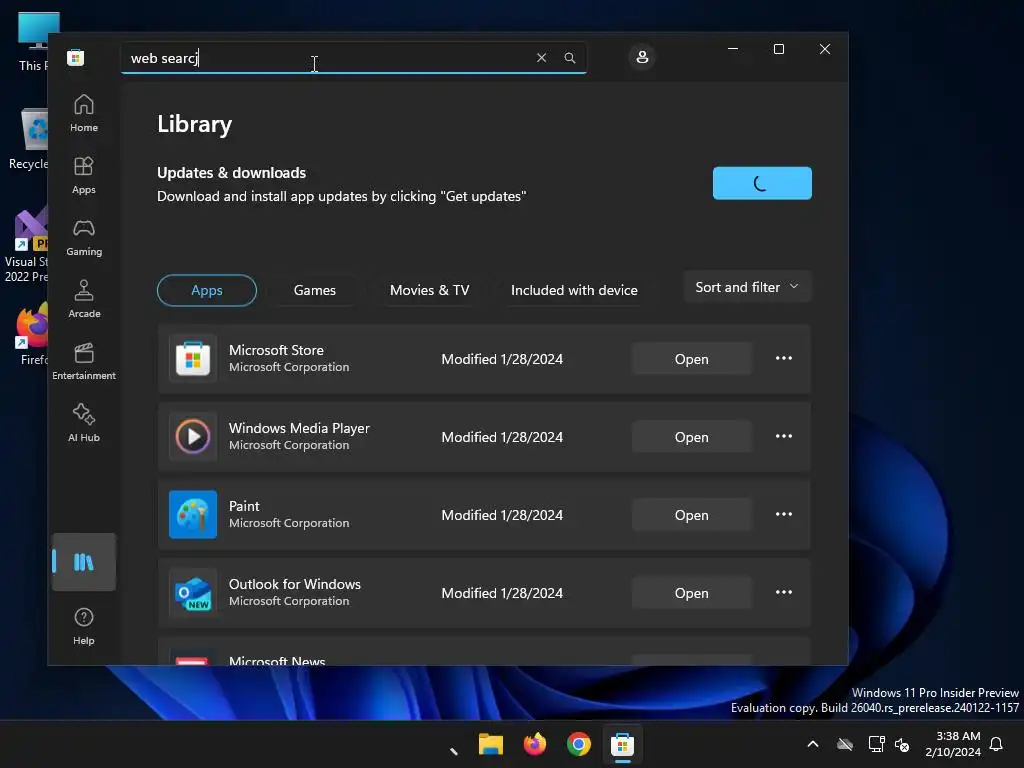The width and height of the screenshot is (1024, 768).
Task: Select the Apps filter tab
Action: pos(206,290)
